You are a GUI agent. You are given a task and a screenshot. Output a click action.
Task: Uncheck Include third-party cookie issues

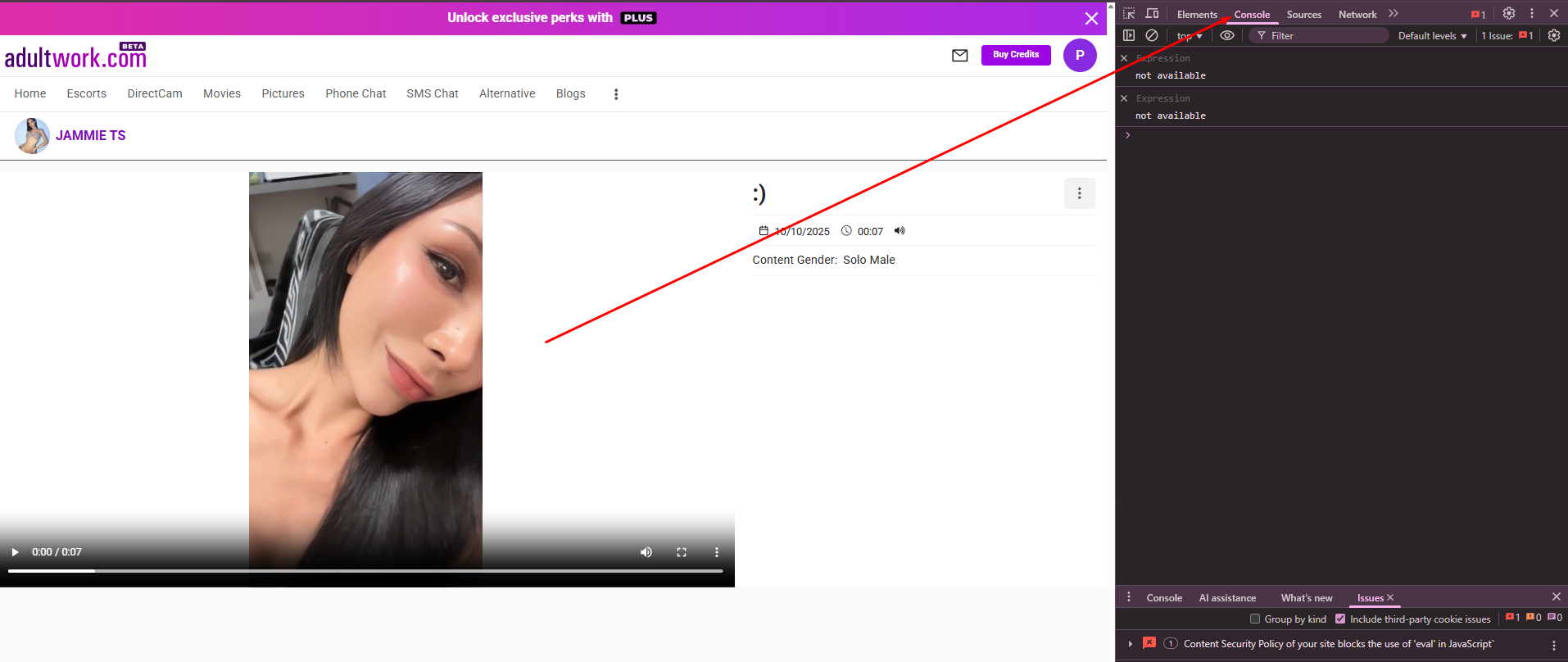tap(1340, 619)
